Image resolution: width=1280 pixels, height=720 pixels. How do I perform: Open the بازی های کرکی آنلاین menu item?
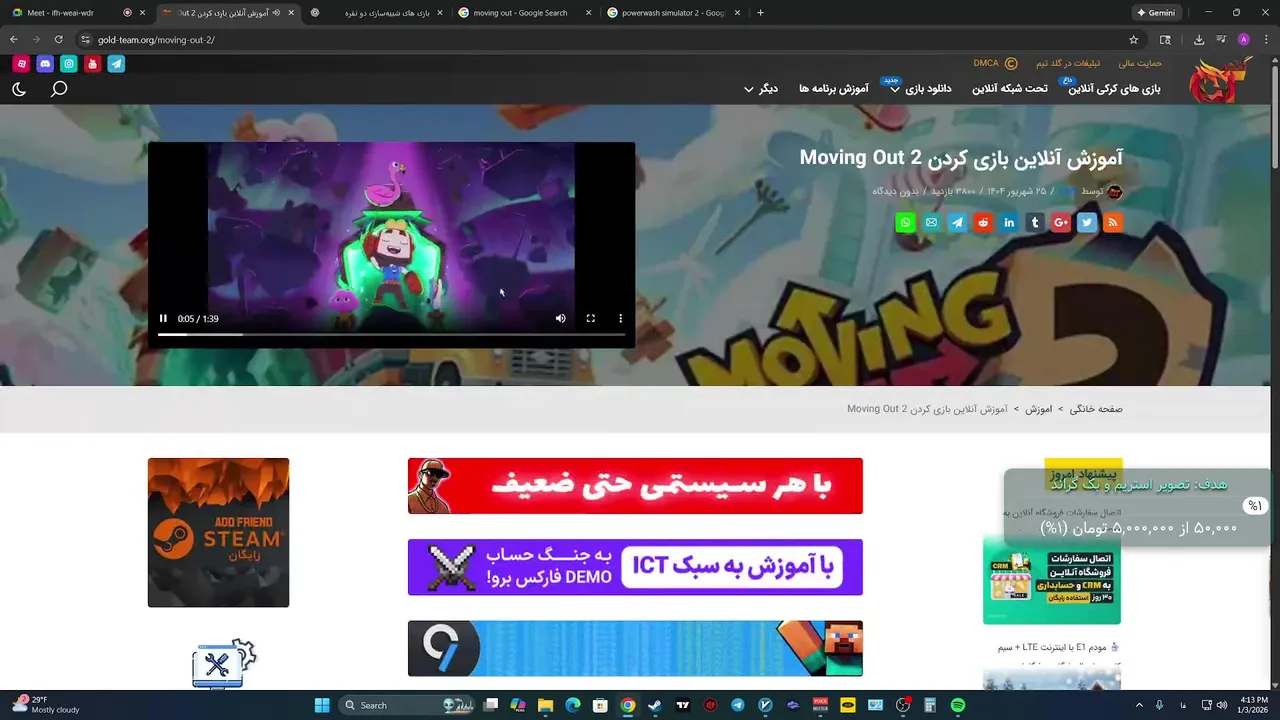(x=1114, y=89)
